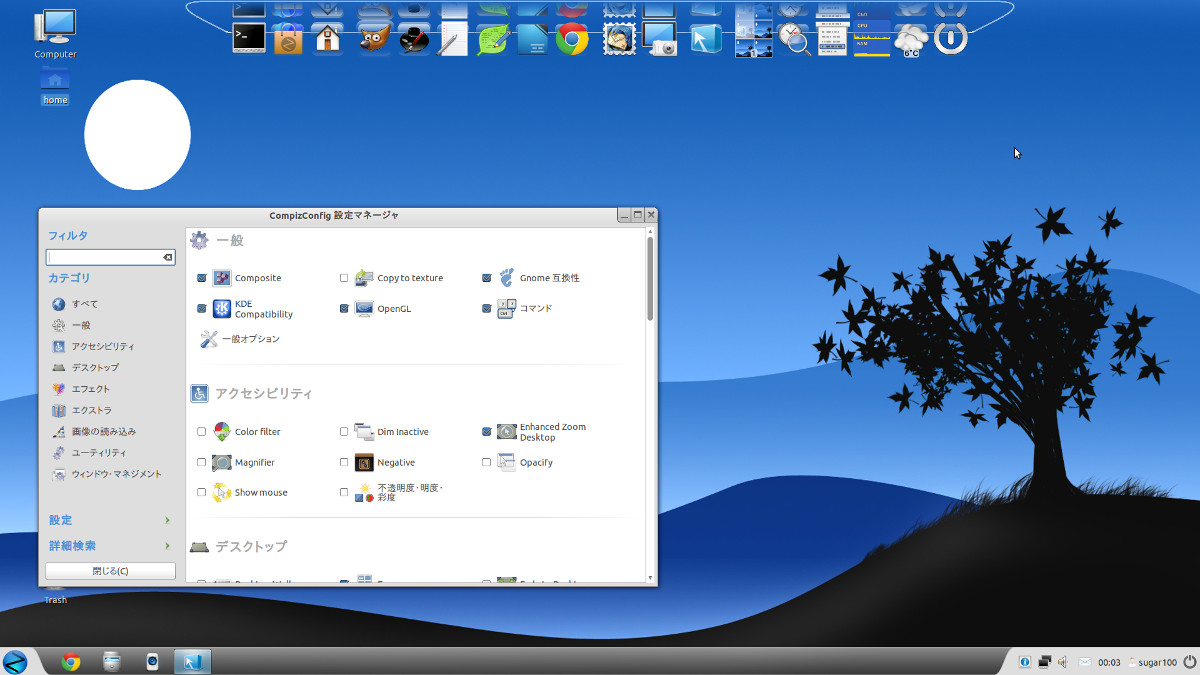Disable the Composite plugin checkbox

[x=202, y=278]
